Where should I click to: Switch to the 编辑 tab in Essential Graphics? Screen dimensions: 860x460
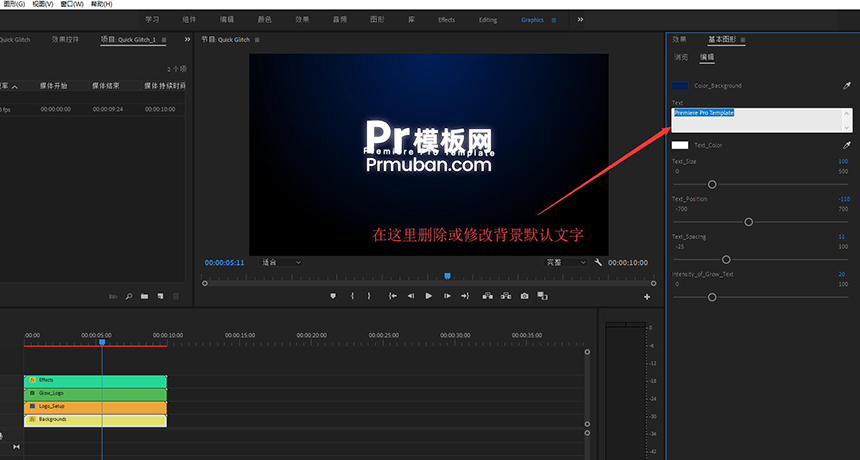point(707,57)
